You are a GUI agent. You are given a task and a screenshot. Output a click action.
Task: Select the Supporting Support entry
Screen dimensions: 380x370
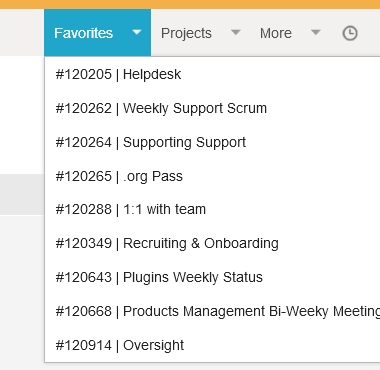pos(212,142)
